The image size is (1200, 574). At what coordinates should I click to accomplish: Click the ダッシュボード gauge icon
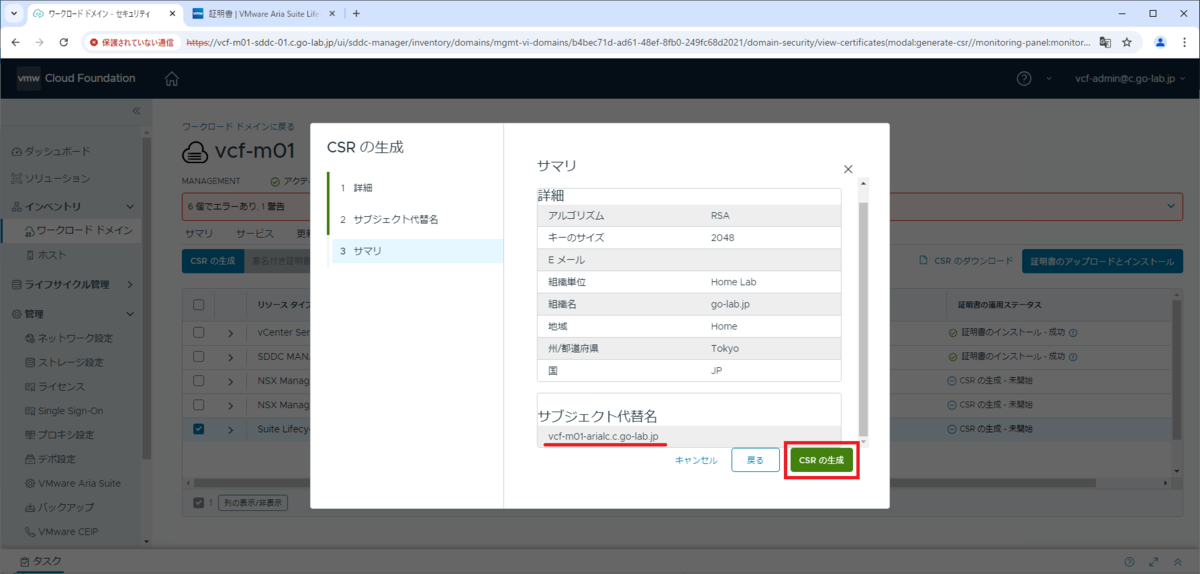coord(16,151)
